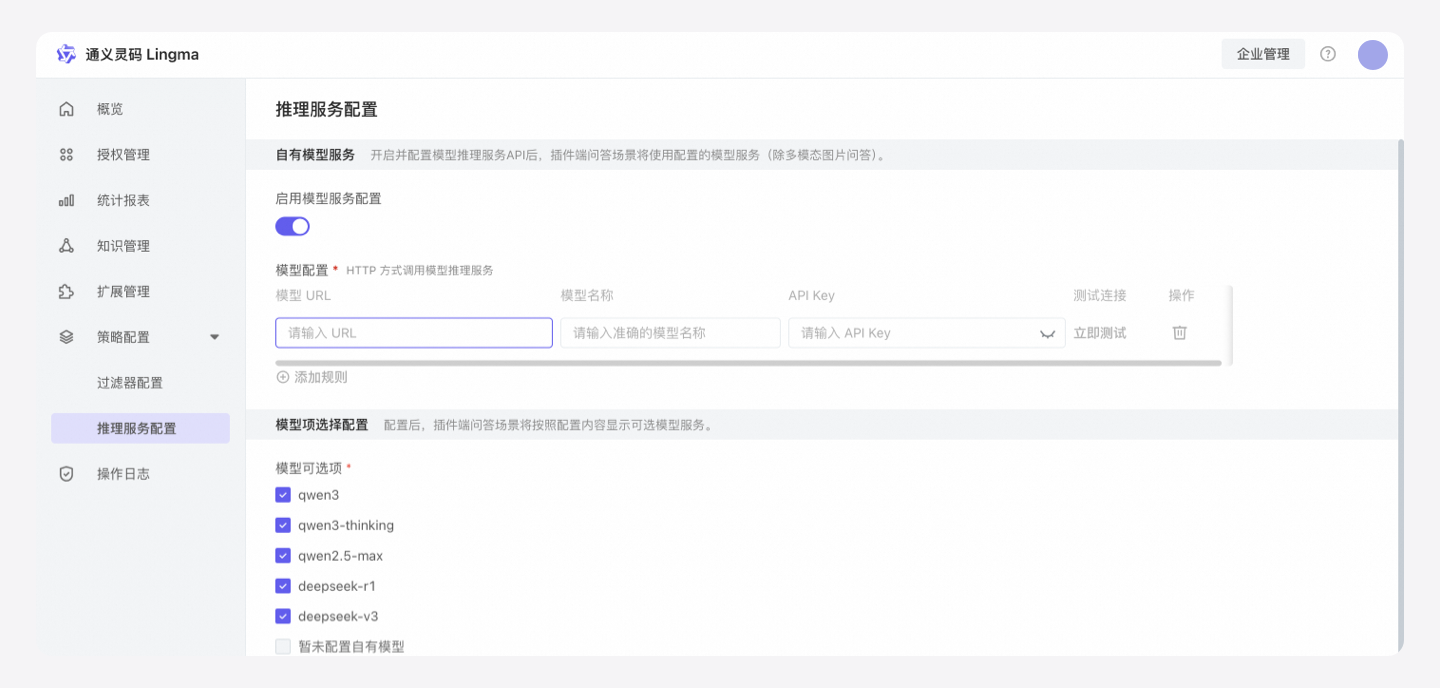Click the 暂未配置自有模型 checkbox
This screenshot has height=688, width=1440.
(283, 647)
